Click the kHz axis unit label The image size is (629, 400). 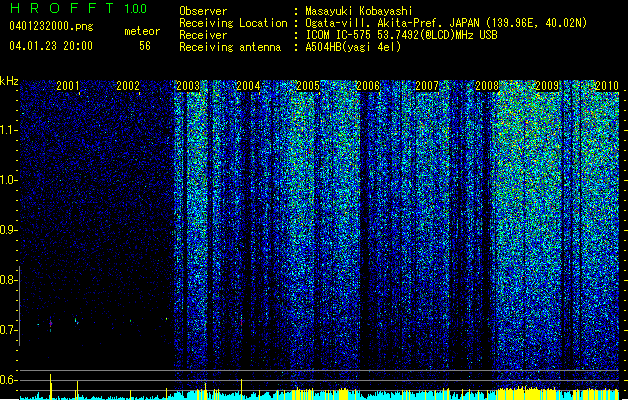(9, 81)
